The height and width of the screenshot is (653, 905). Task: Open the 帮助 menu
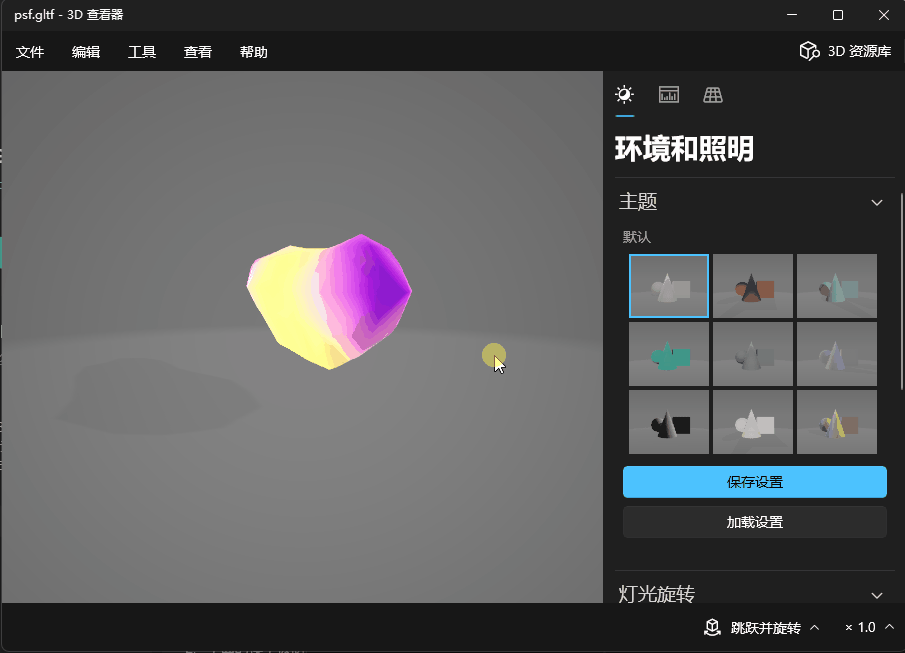coord(254,52)
